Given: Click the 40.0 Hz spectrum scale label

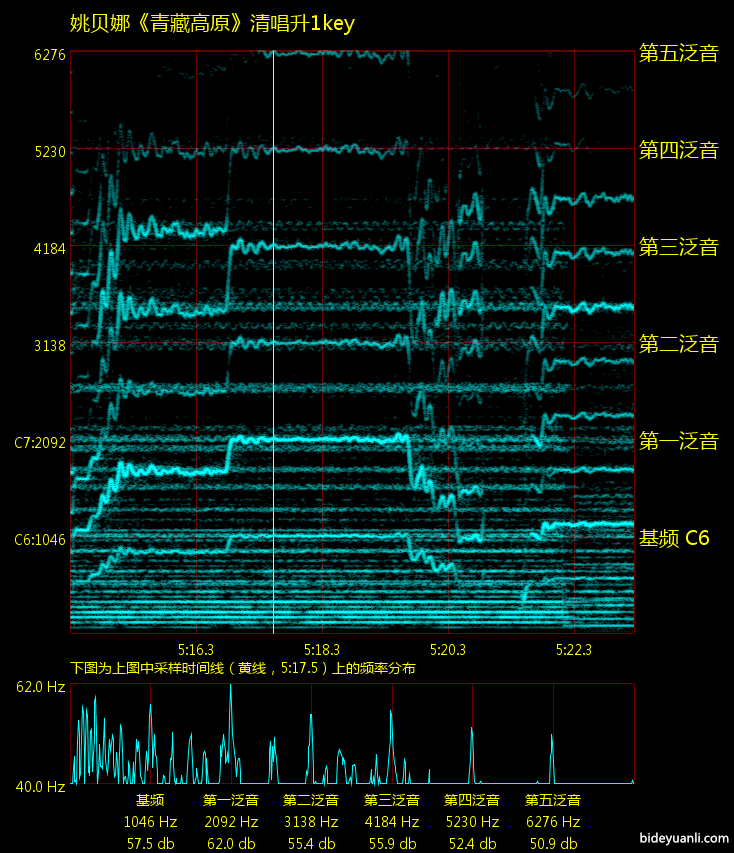Looking at the screenshot, I should tap(40, 787).
